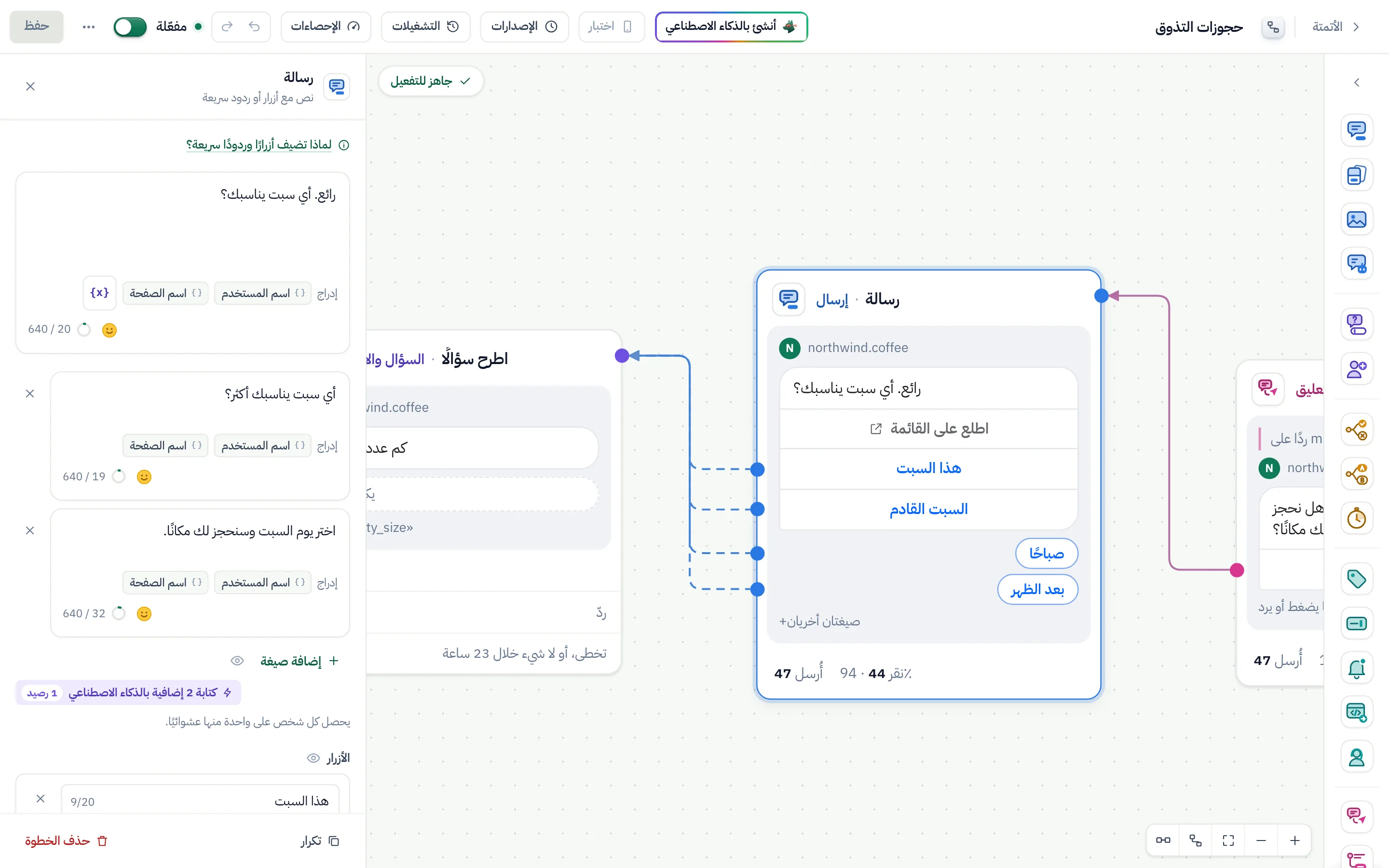The image size is (1389, 868).
Task: Add a timer delay step from the sidebar
Action: [x=1356, y=518]
